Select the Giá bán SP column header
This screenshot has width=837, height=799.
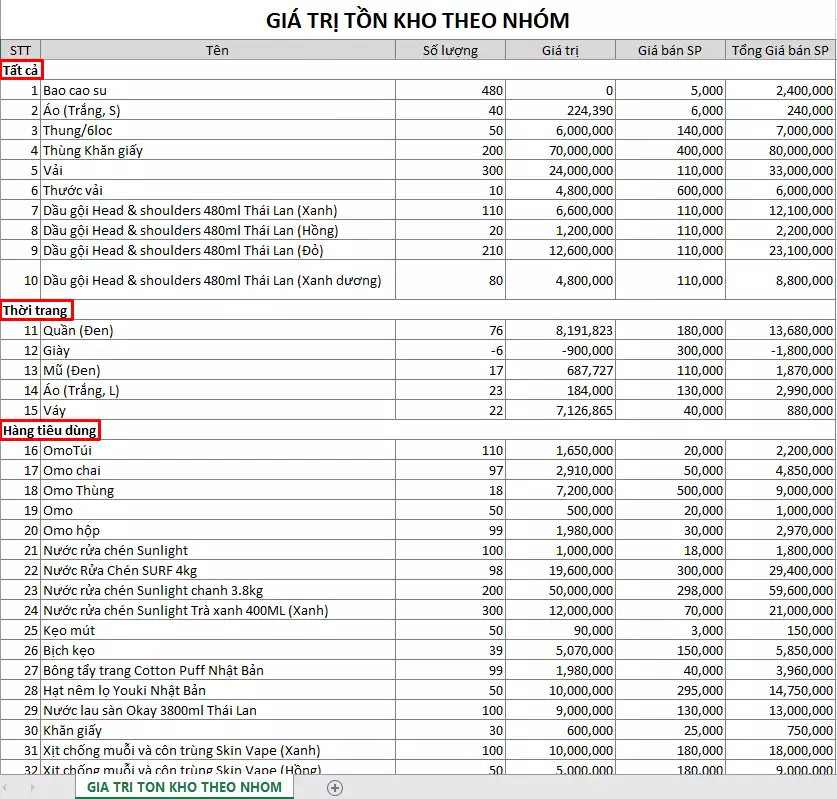670,50
